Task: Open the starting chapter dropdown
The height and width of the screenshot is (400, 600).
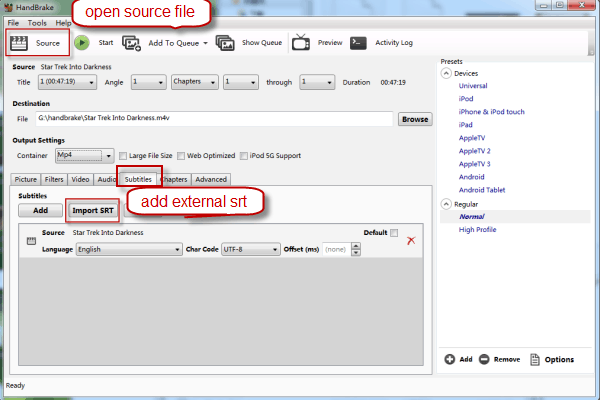Action: tap(241, 82)
